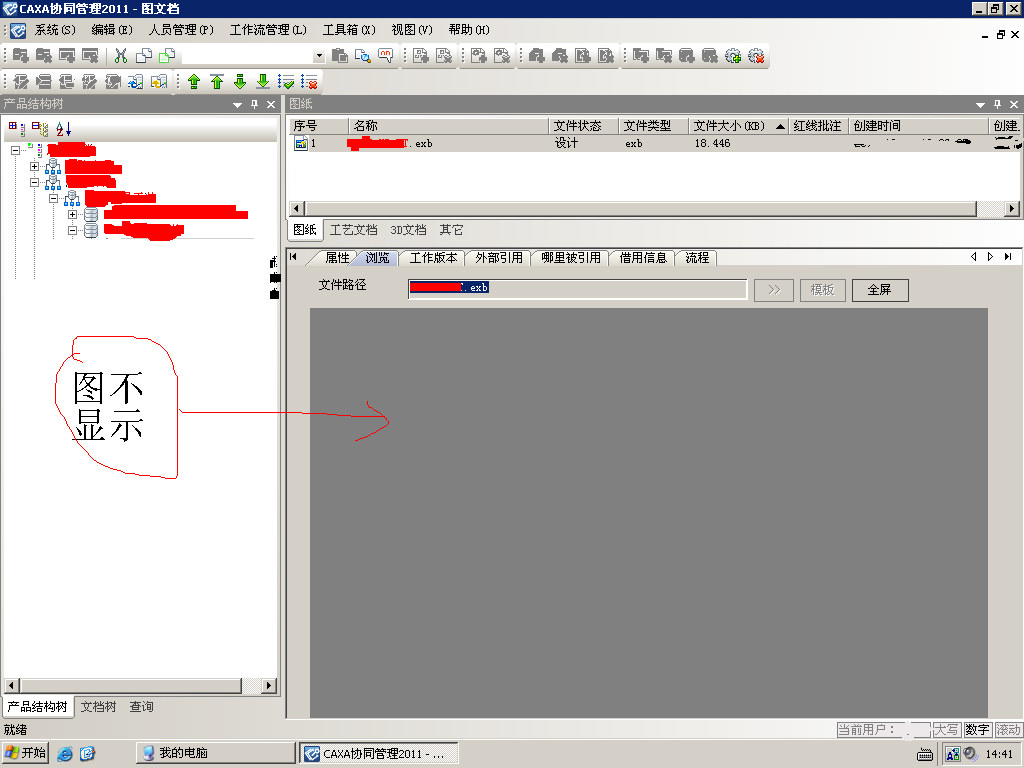Click the 文件路径 input field
Viewport: 1024px width, 768px height.
(577, 288)
